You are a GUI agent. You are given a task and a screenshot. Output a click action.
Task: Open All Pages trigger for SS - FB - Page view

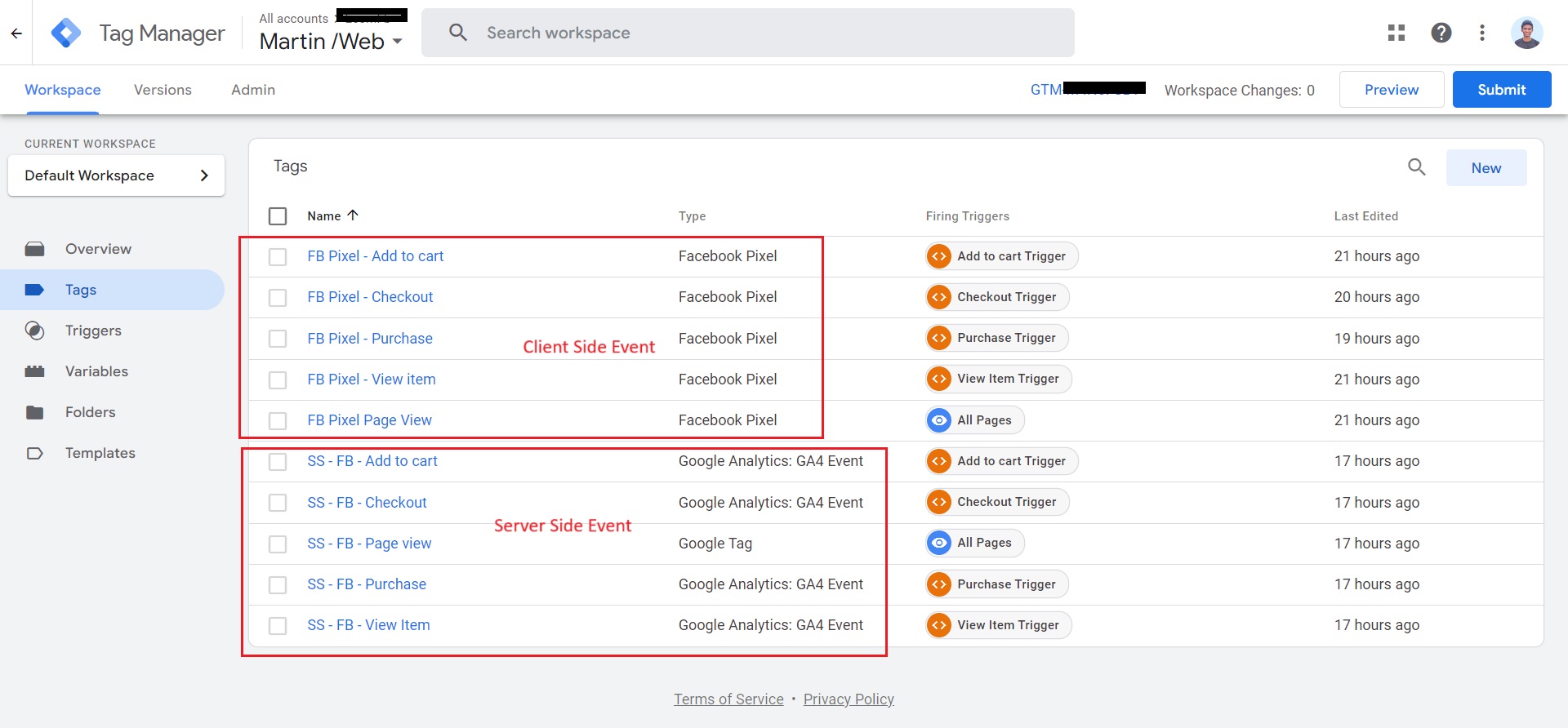pyautogui.click(x=975, y=543)
